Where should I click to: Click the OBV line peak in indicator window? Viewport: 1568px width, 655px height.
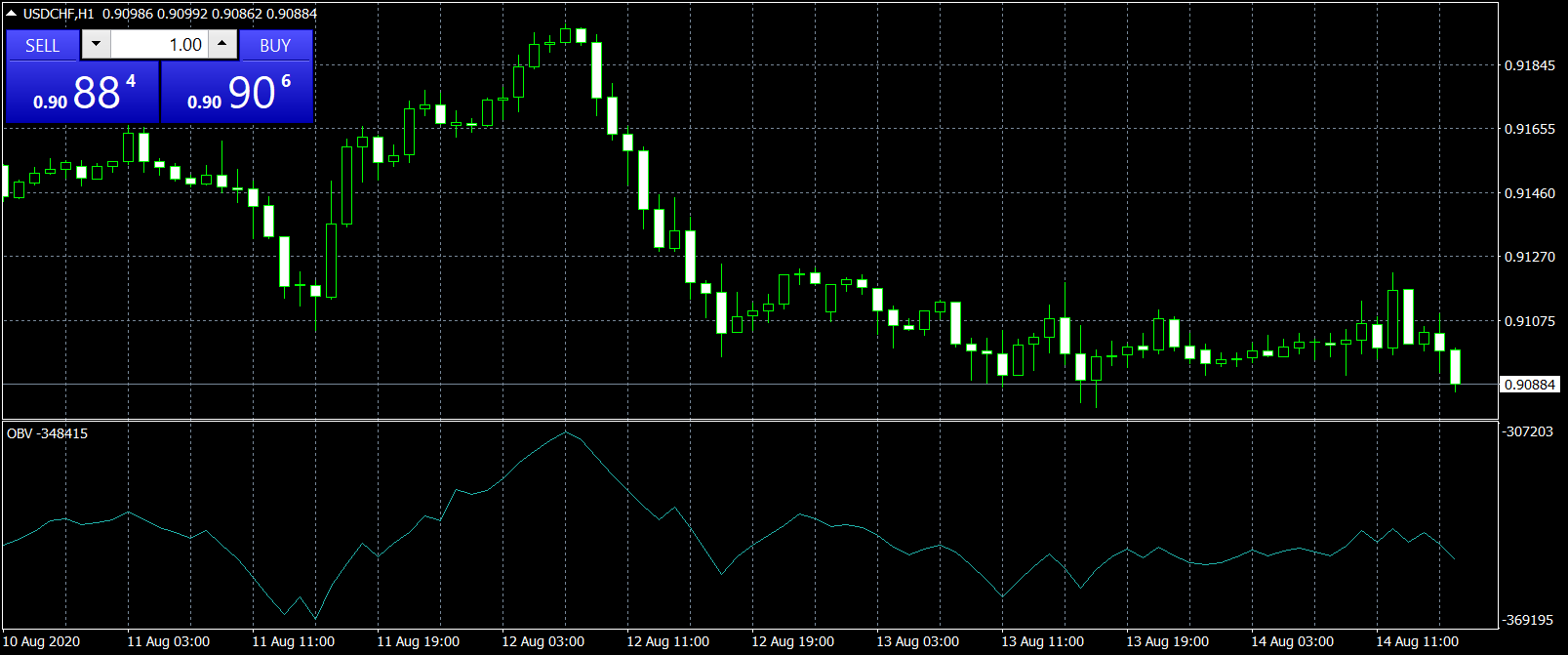565,432
